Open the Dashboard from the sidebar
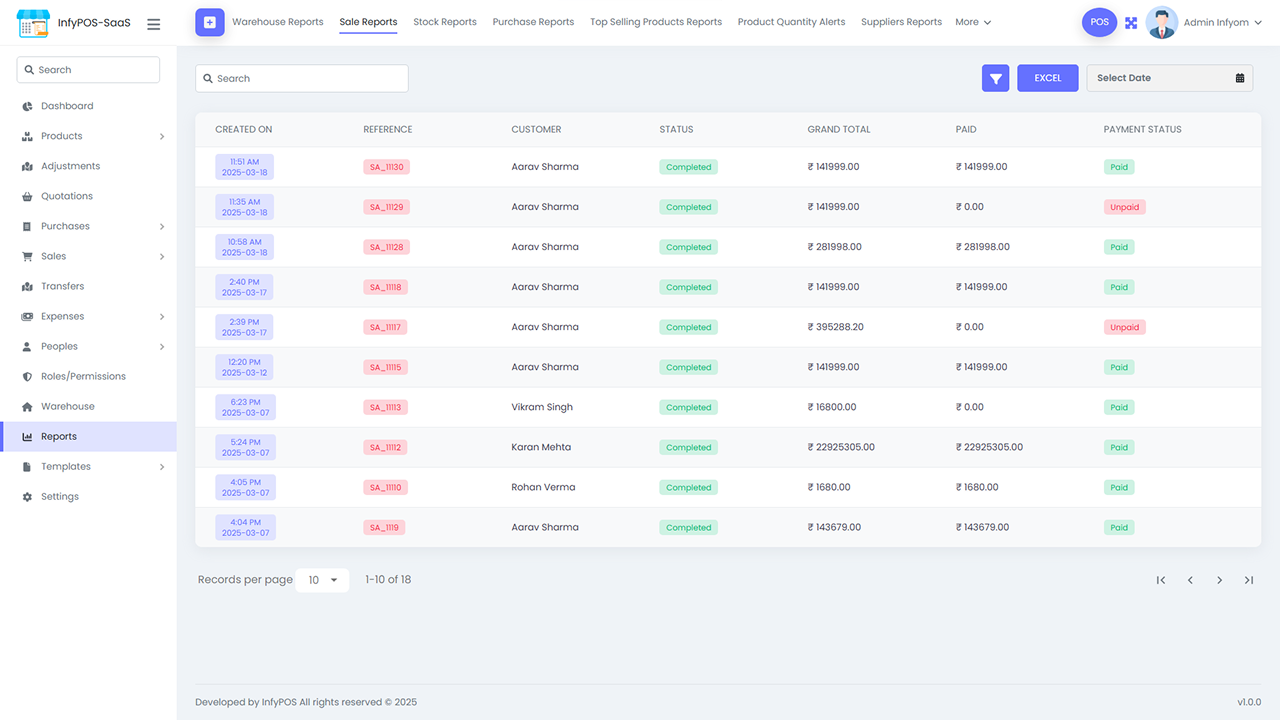Image resolution: width=1280 pixels, height=720 pixels. (65, 105)
